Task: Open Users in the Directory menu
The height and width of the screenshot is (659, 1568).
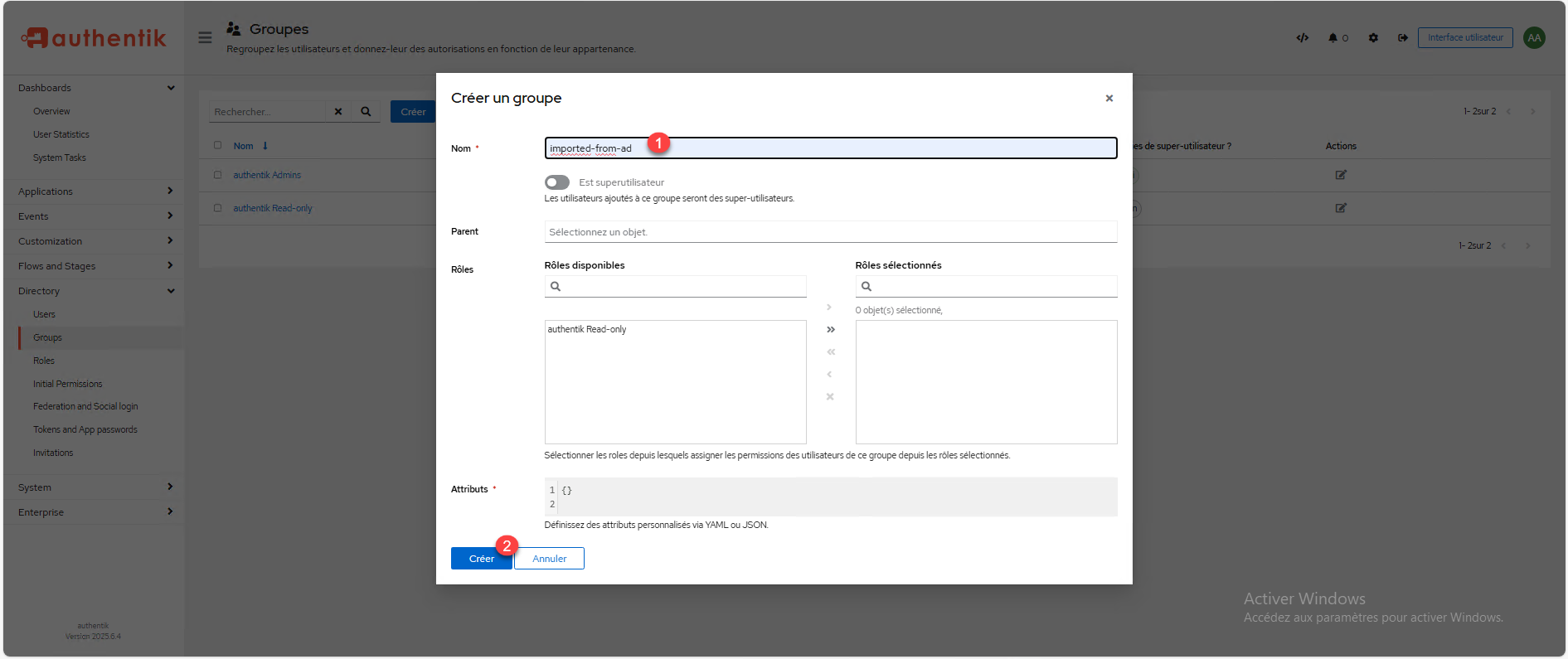Action: (45, 314)
